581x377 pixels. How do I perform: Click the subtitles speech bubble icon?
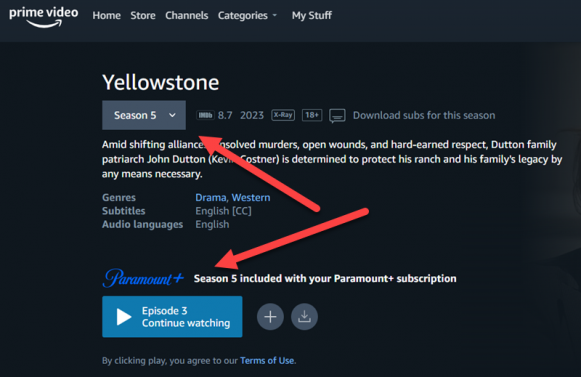pyautogui.click(x=337, y=116)
